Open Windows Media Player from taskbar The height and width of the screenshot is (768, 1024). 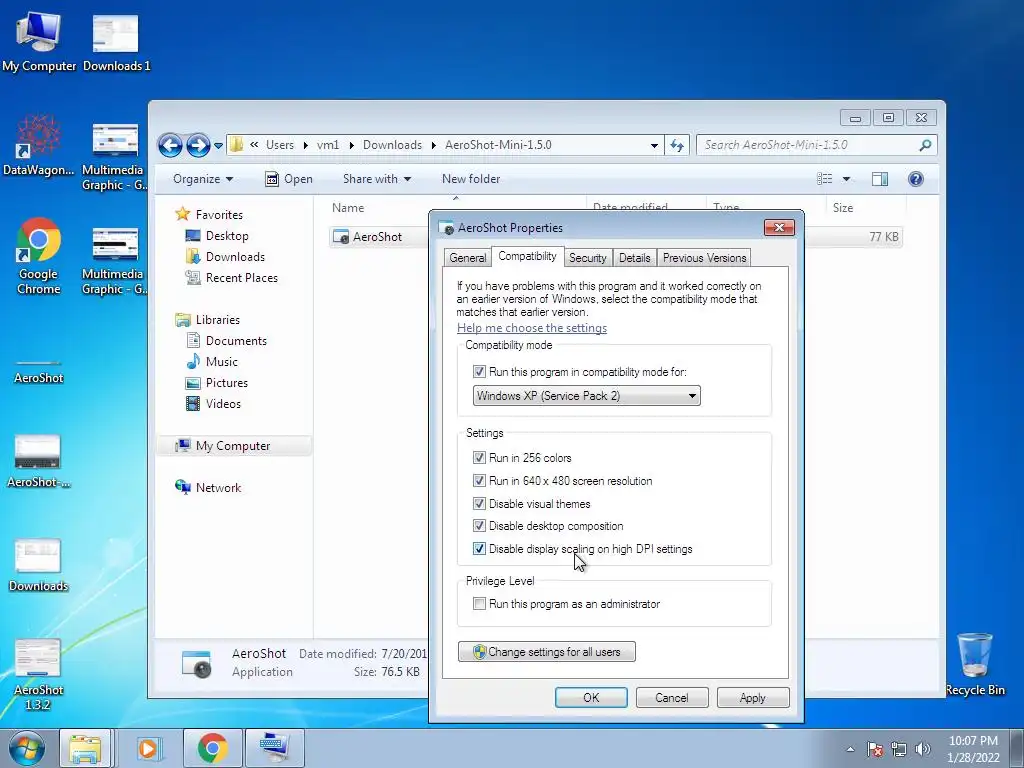tap(149, 748)
